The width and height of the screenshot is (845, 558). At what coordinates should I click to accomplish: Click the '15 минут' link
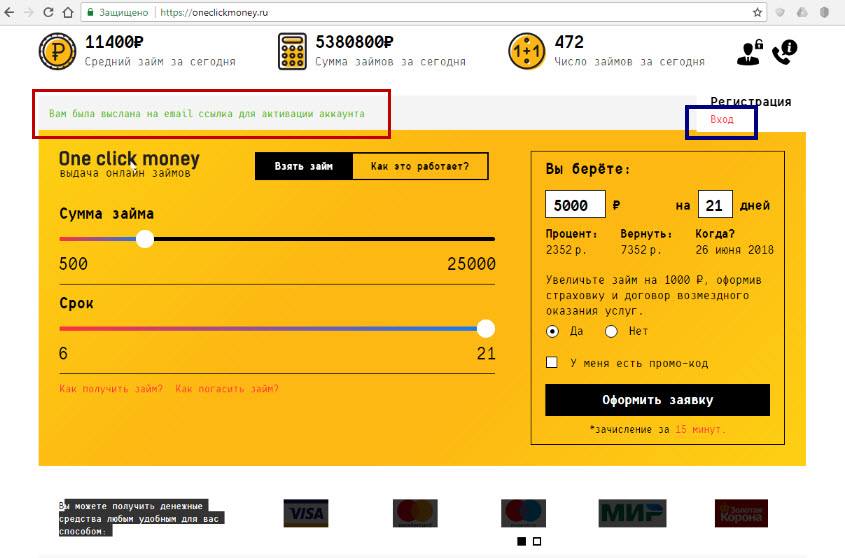pos(701,430)
